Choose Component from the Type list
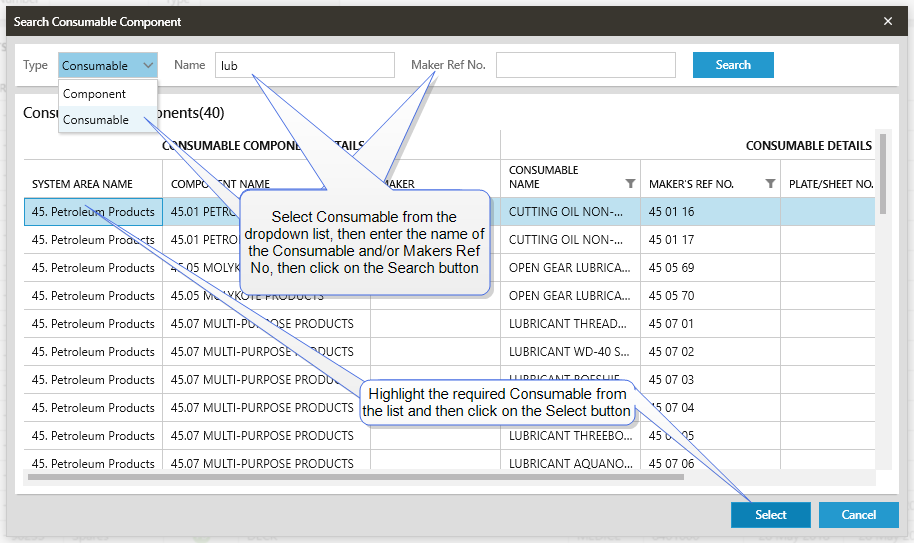 (108, 94)
